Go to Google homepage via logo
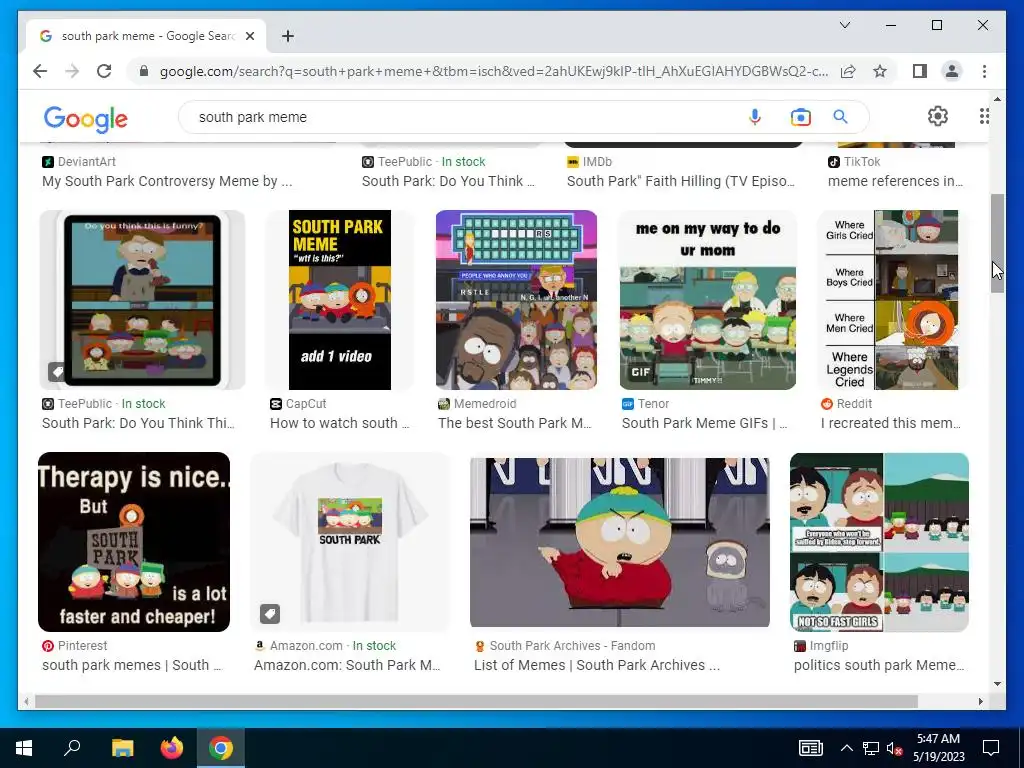This screenshot has width=1024, height=768. pyautogui.click(x=86, y=119)
